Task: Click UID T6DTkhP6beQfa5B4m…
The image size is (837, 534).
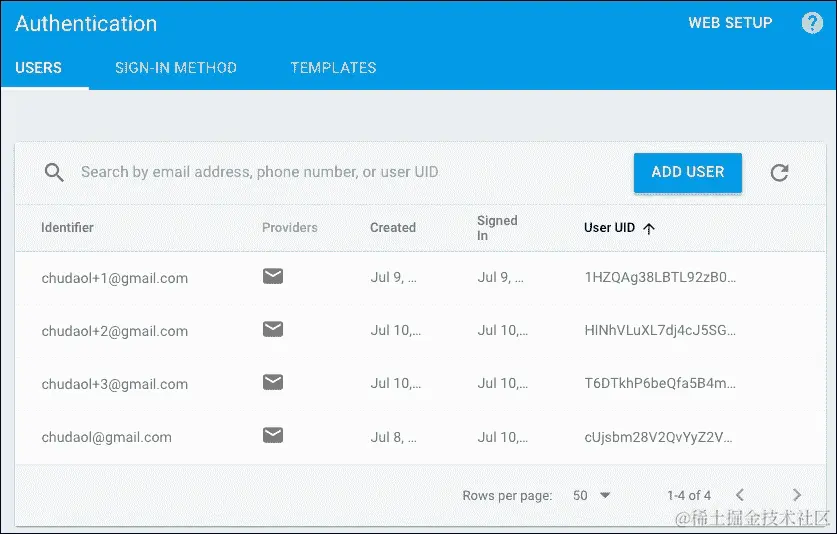Action: (660, 383)
